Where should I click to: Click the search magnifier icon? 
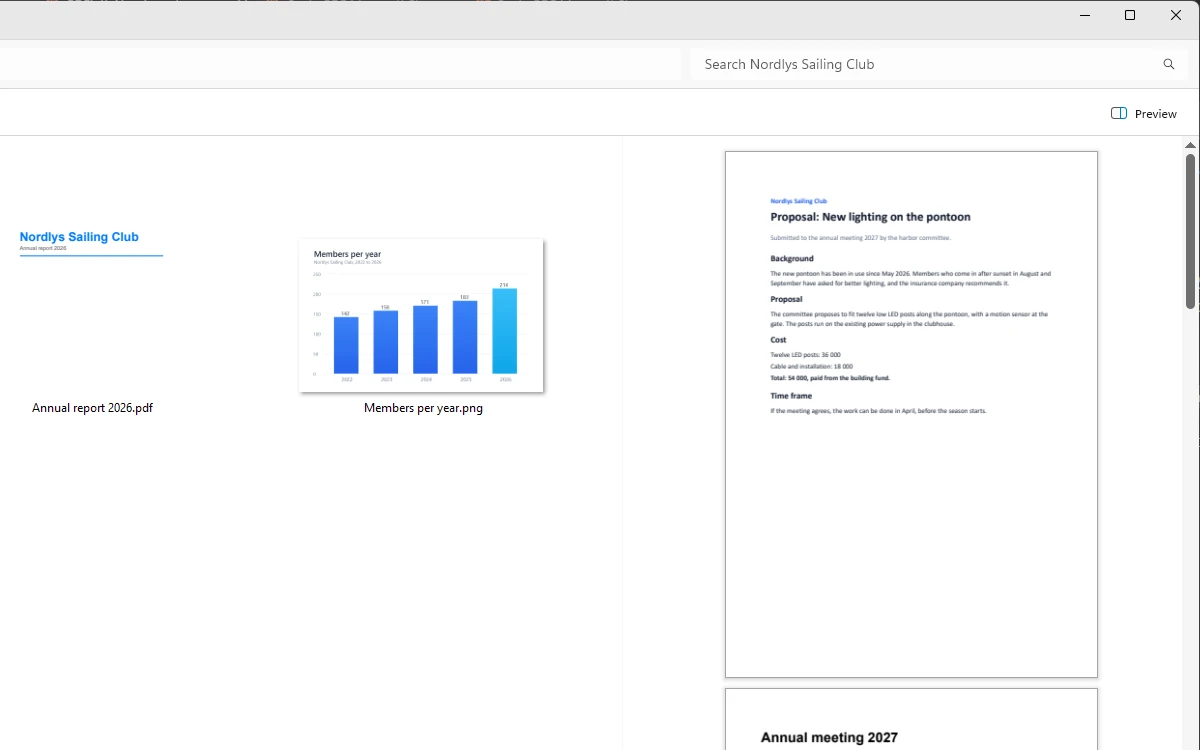(x=1169, y=64)
